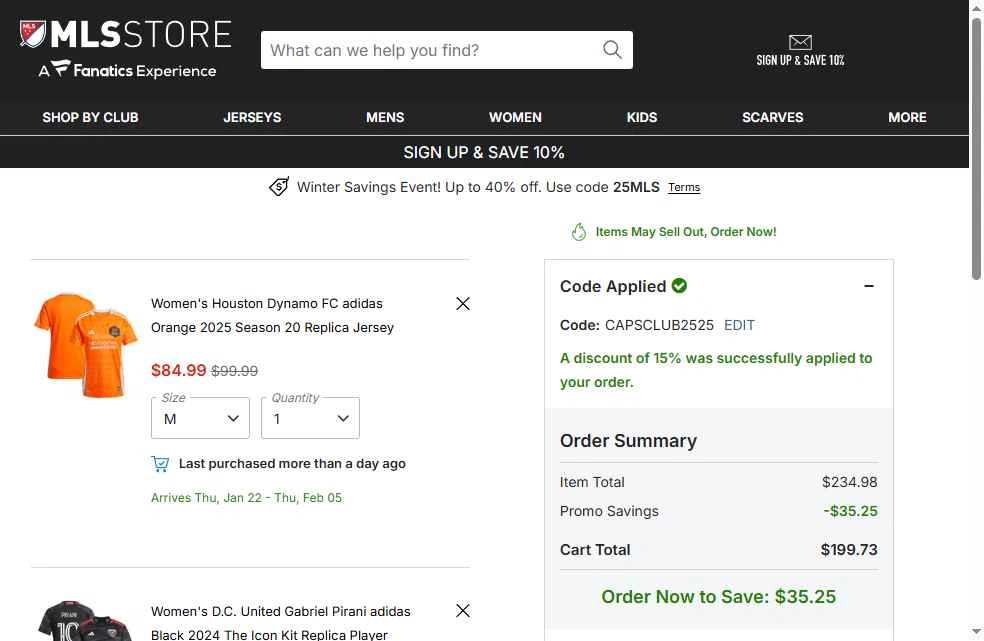Open the Scarves menu
Viewport: 984px width, 641px height.
click(x=773, y=117)
